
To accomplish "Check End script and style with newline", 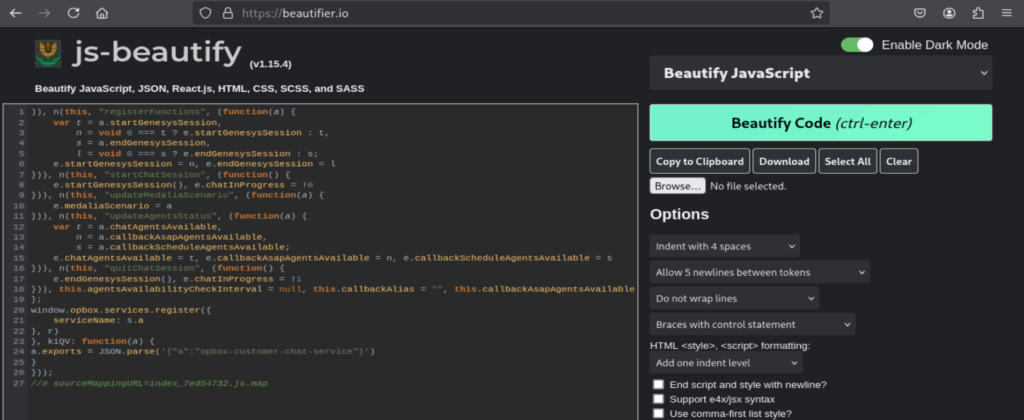I will 658,385.
